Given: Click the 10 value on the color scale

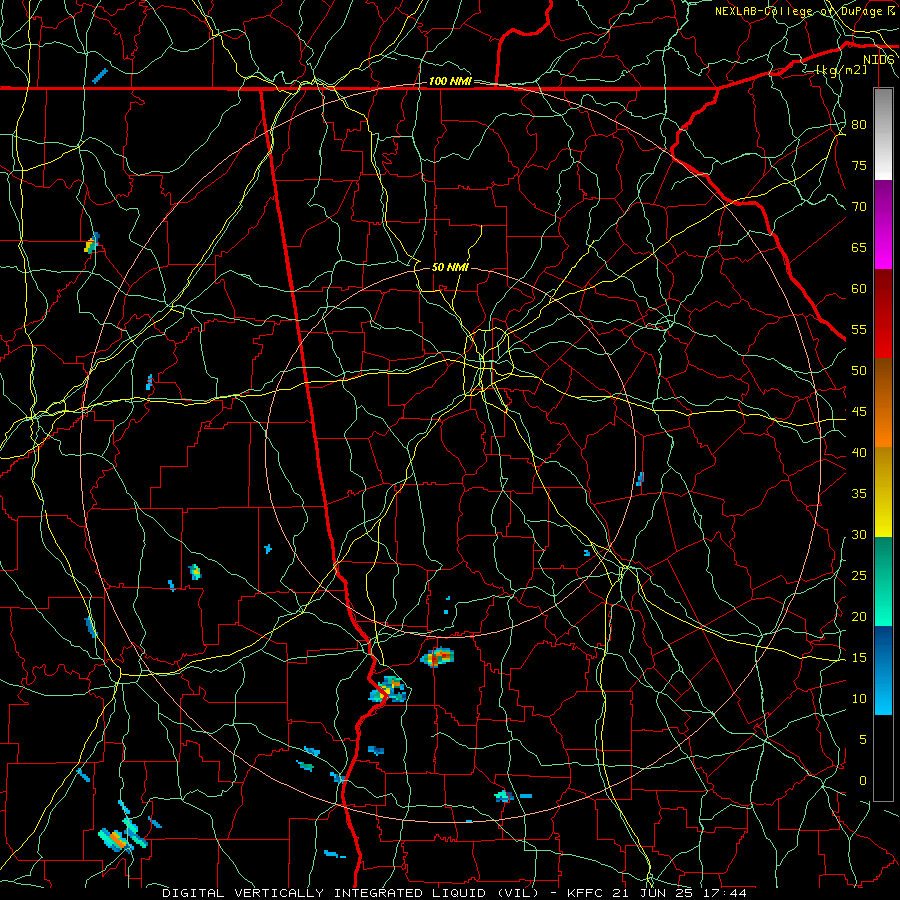Looking at the screenshot, I should click(859, 699).
